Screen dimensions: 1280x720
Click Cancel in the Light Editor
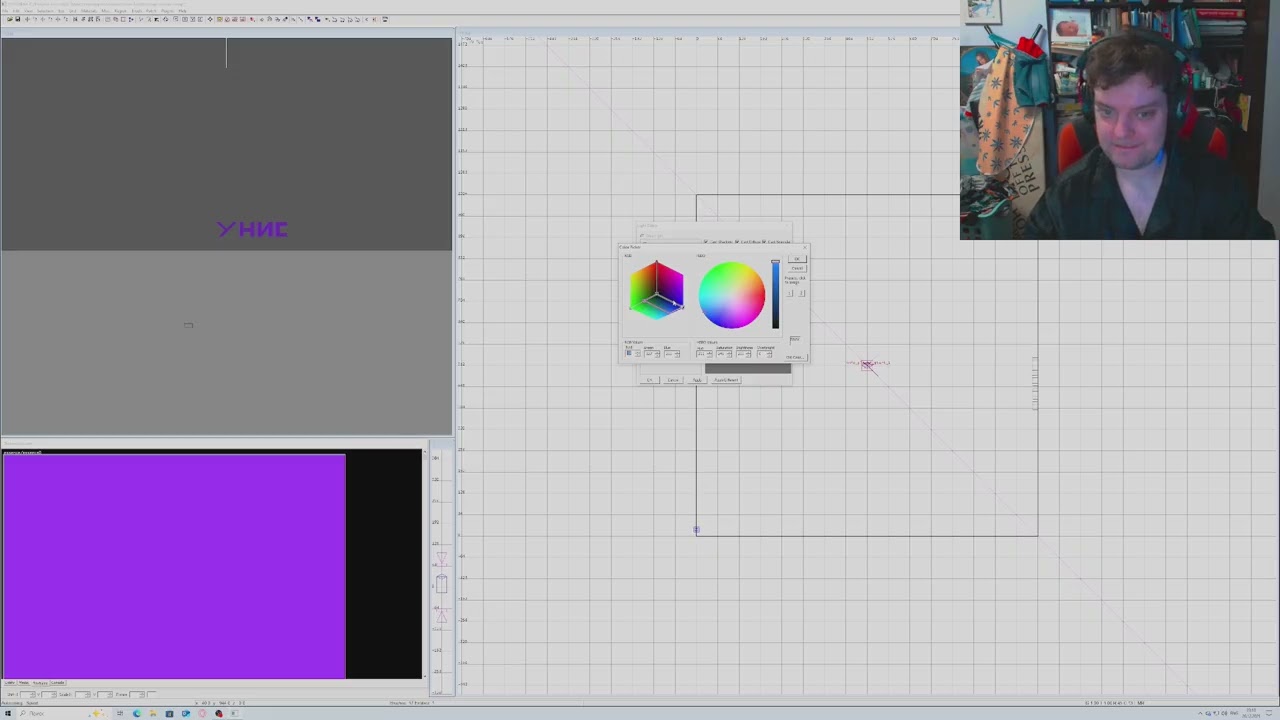pyautogui.click(x=673, y=380)
